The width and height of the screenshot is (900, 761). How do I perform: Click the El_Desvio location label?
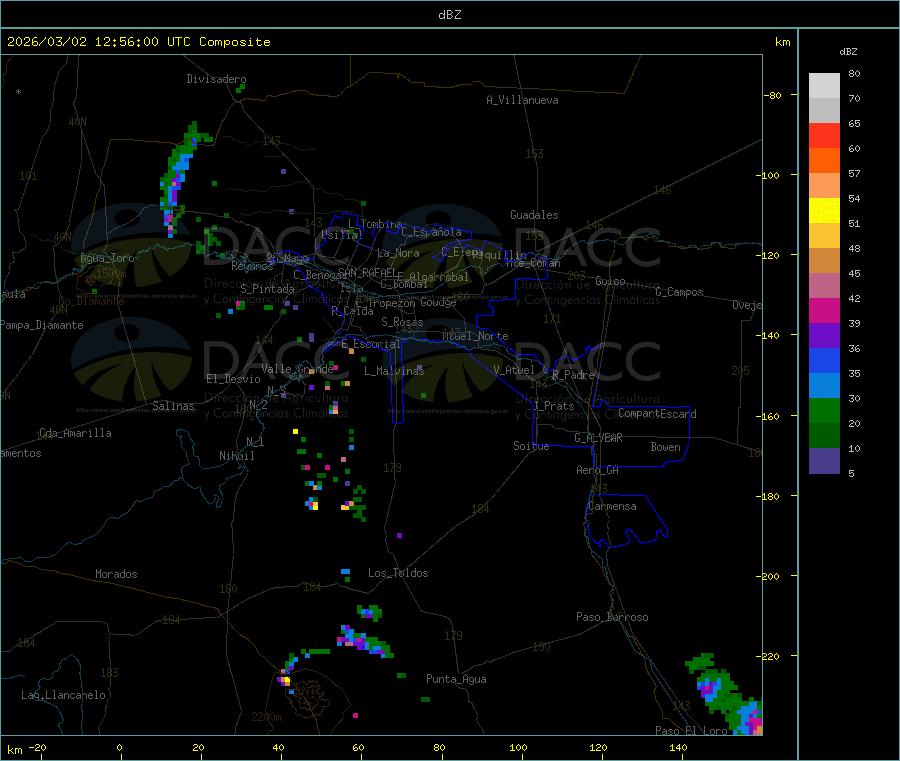[234, 379]
